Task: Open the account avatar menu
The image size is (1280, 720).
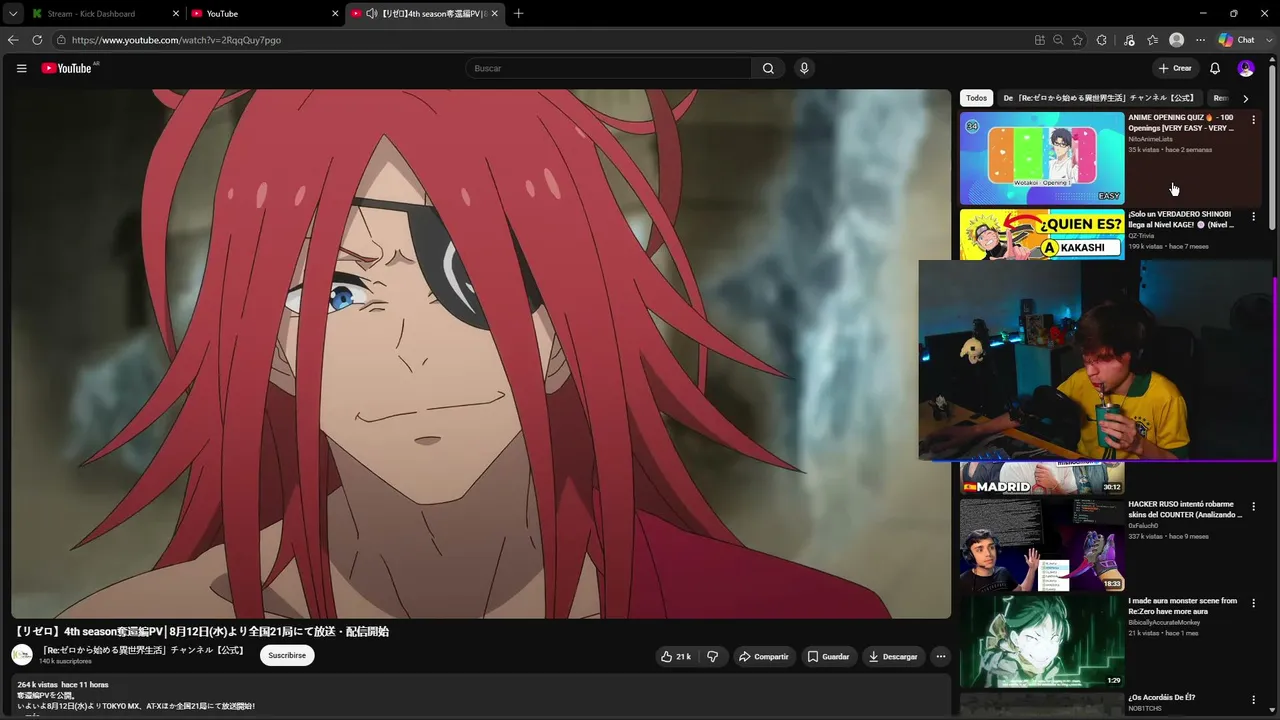Action: pos(1246,68)
